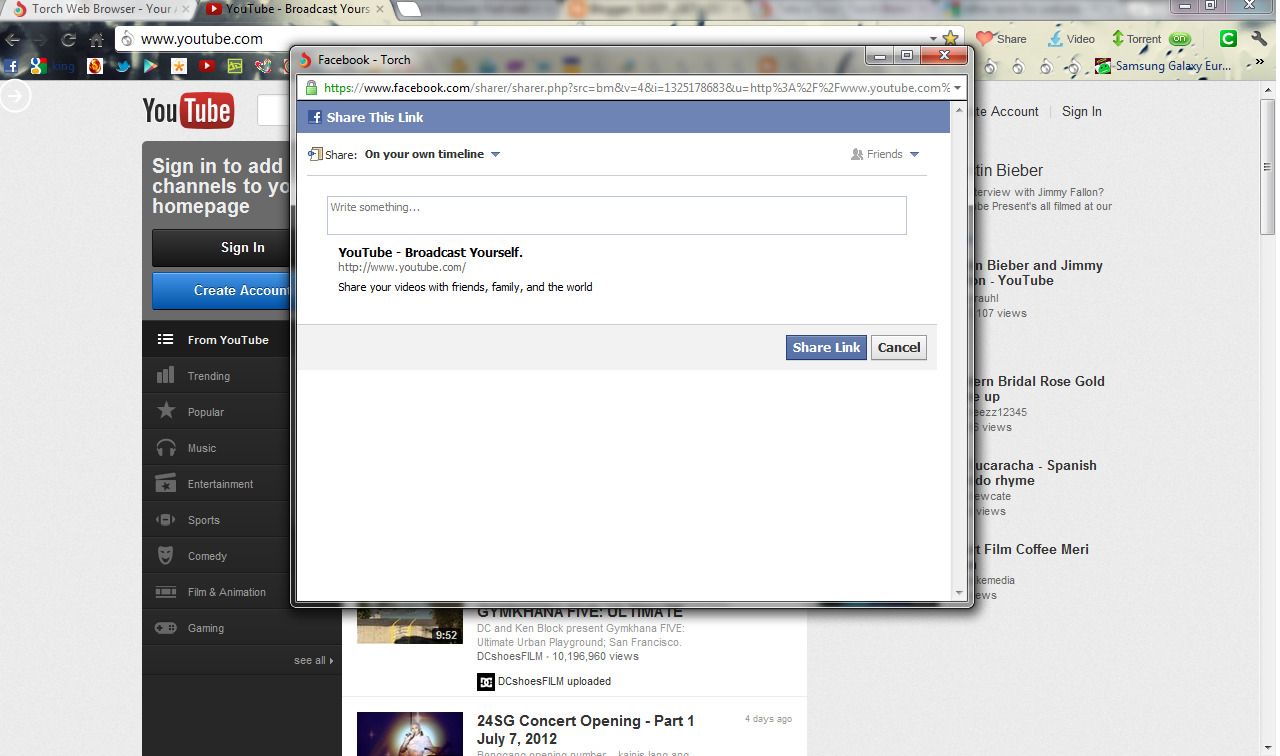Open the Gymkhana Five video thumbnail
Viewport: 1280px width, 756px height.
coord(410,624)
